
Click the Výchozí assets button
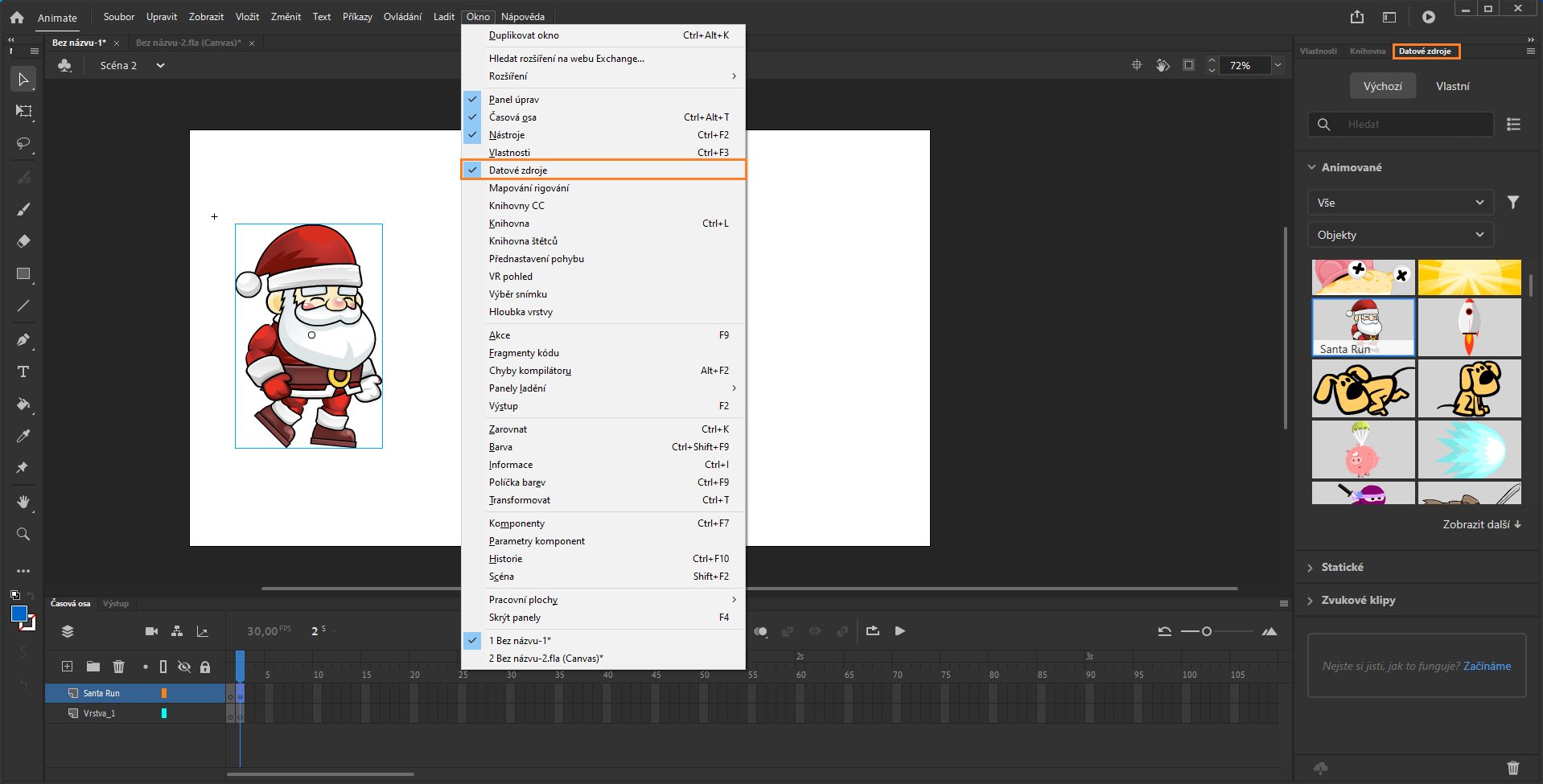tap(1383, 86)
